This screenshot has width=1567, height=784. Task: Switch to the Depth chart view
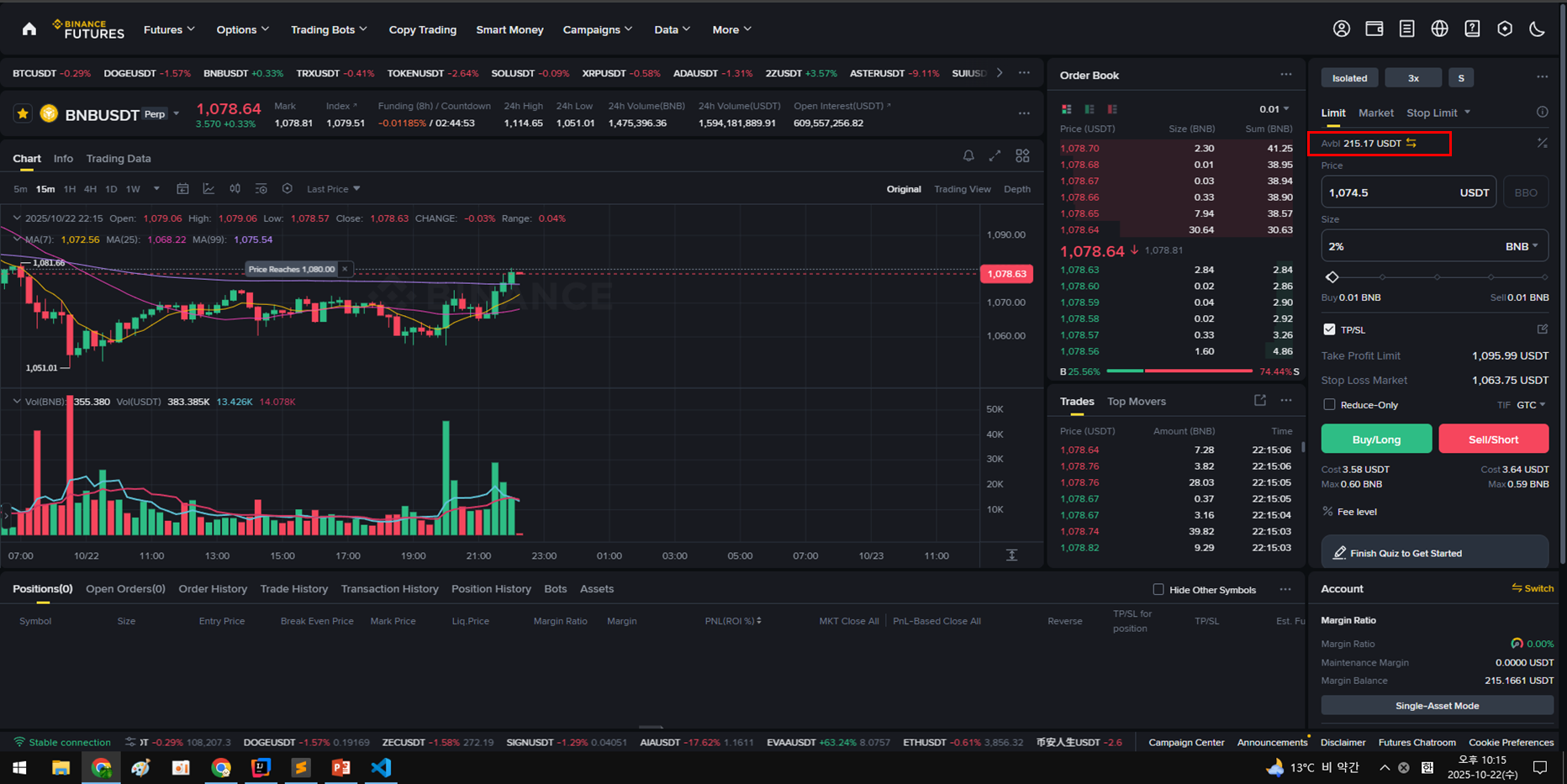click(x=1016, y=189)
